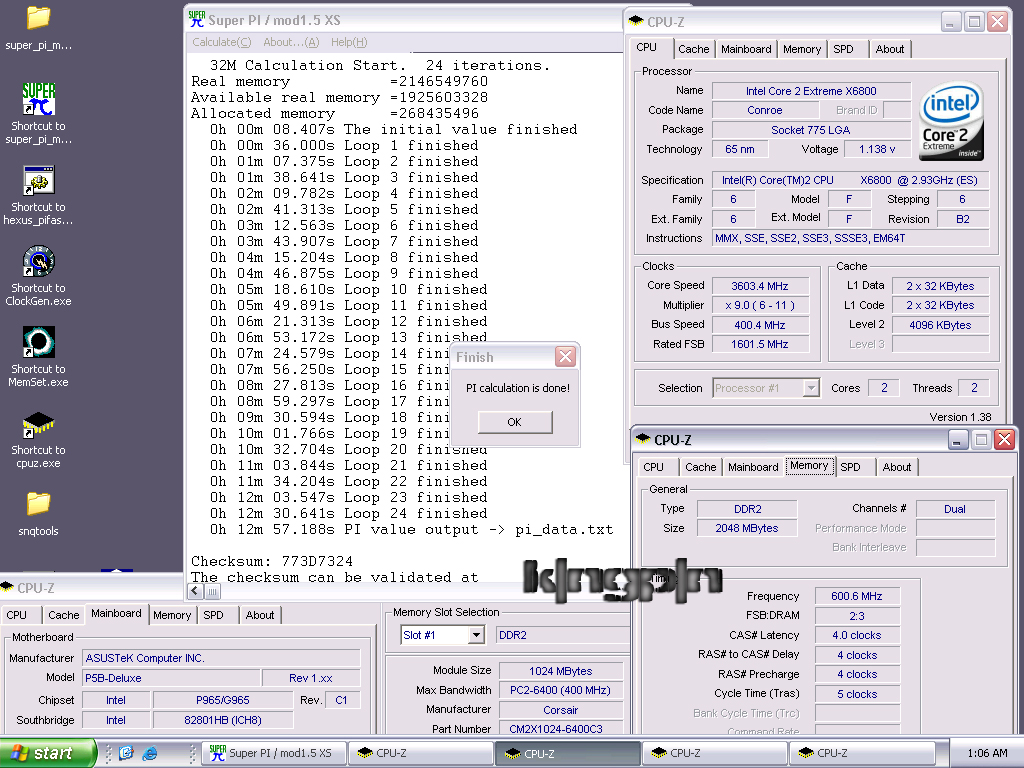Viewport: 1024px width, 768px height.
Task: Click the memory Size 2048 MBytes value
Action: coord(747,528)
